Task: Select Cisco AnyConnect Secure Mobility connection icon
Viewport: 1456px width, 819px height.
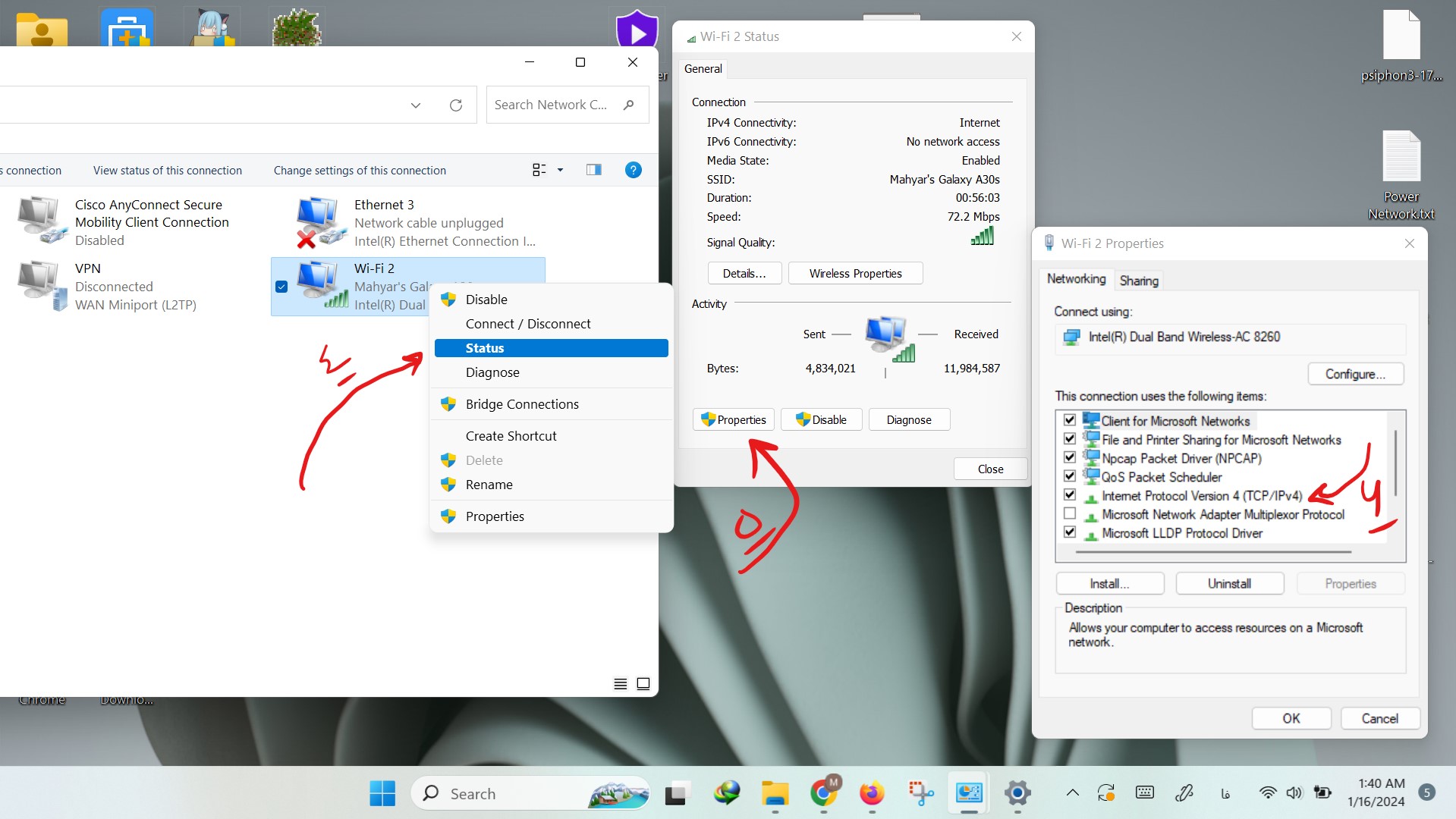Action: [x=42, y=221]
